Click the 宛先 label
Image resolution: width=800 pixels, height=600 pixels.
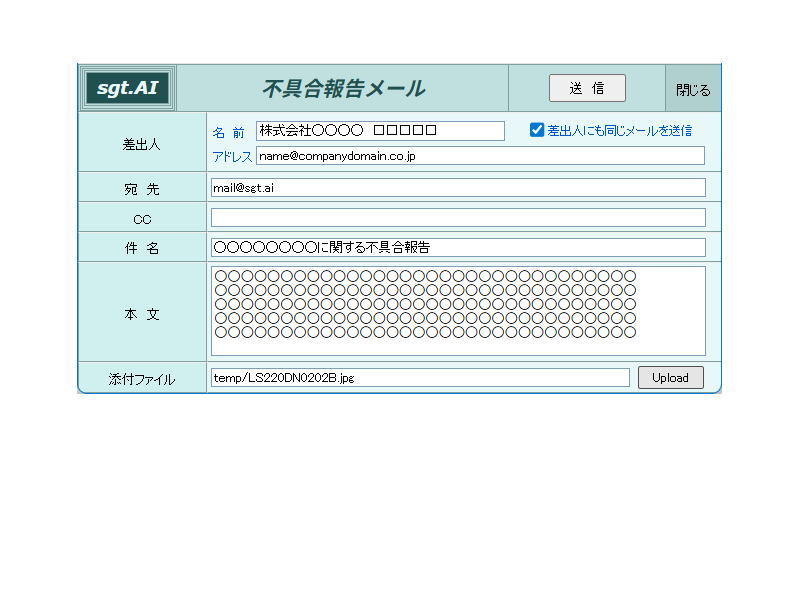tap(142, 189)
